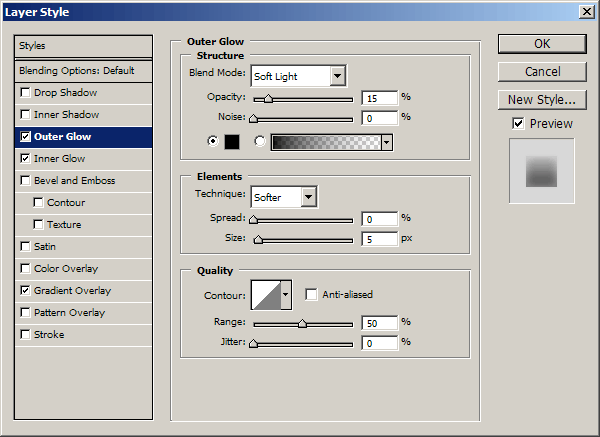Open the Contour curve thumbnail picker
The height and width of the screenshot is (437, 600).
pyautogui.click(x=265, y=294)
